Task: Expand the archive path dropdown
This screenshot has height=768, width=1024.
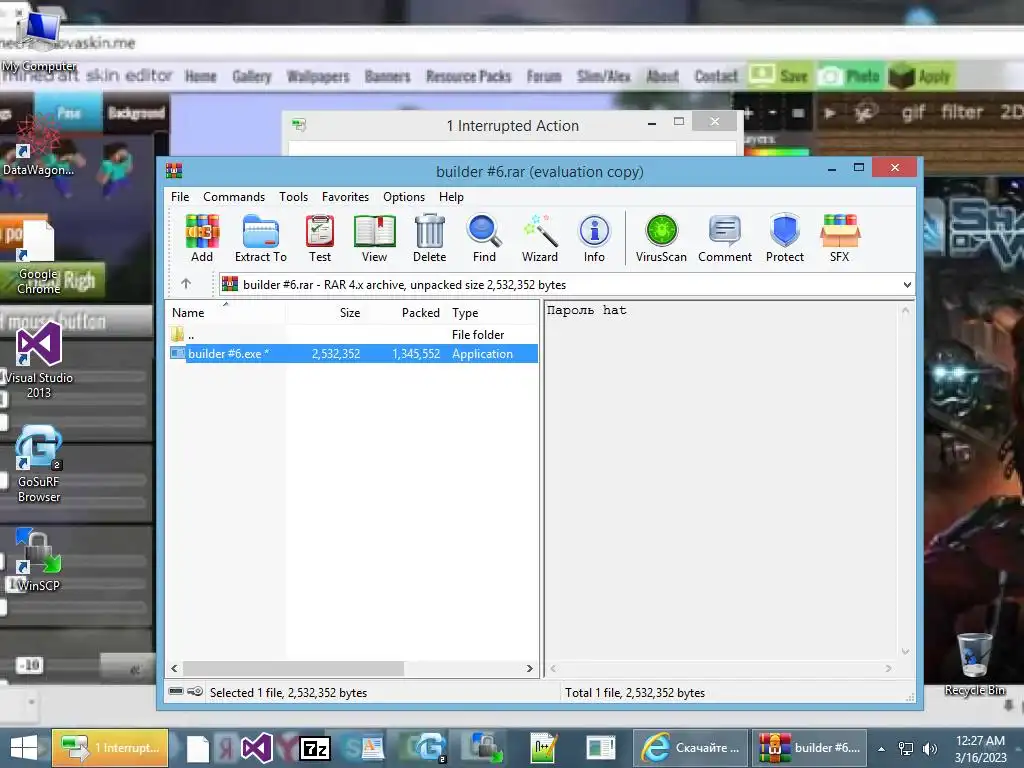Action: 907,285
